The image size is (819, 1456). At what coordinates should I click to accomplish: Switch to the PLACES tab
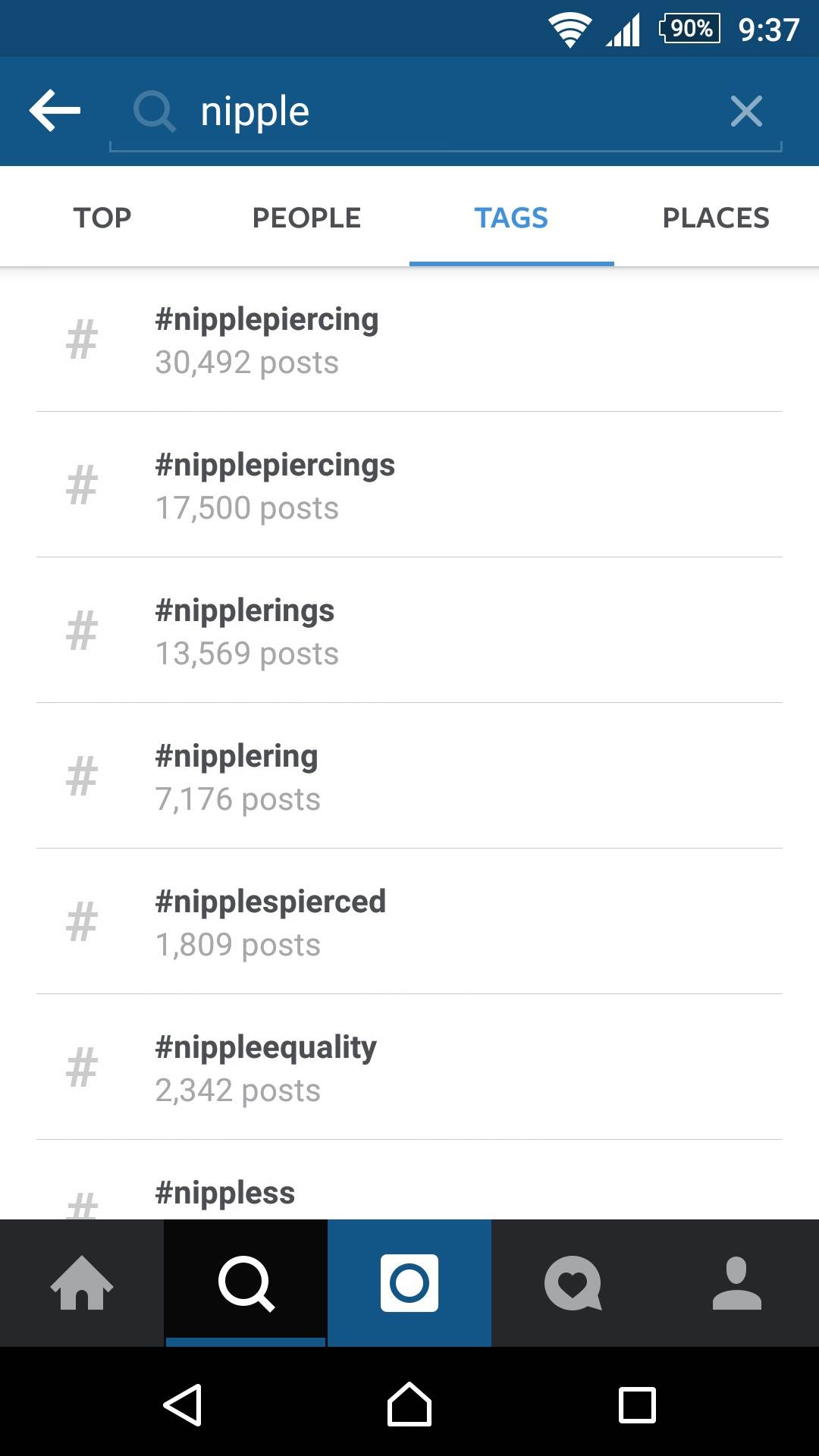tap(716, 218)
